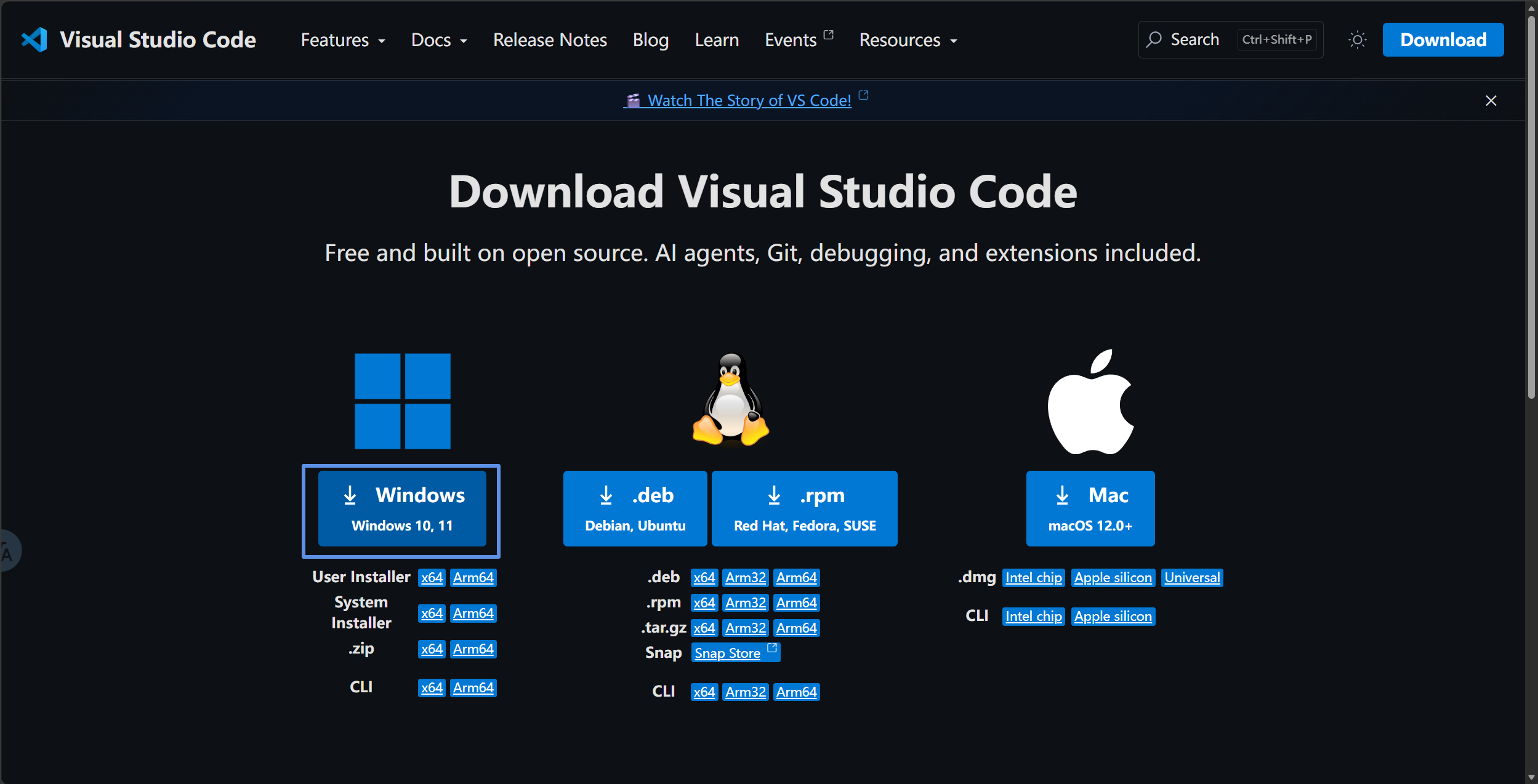
Task: Click the Linux Tux penguin icon
Action: coord(730,399)
